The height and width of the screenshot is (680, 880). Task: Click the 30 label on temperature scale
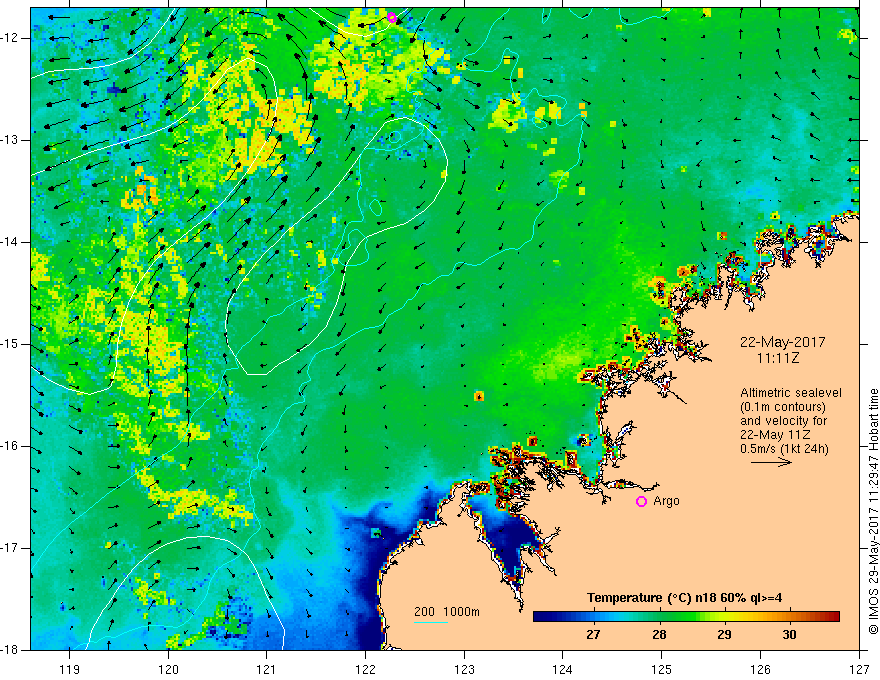pos(789,635)
